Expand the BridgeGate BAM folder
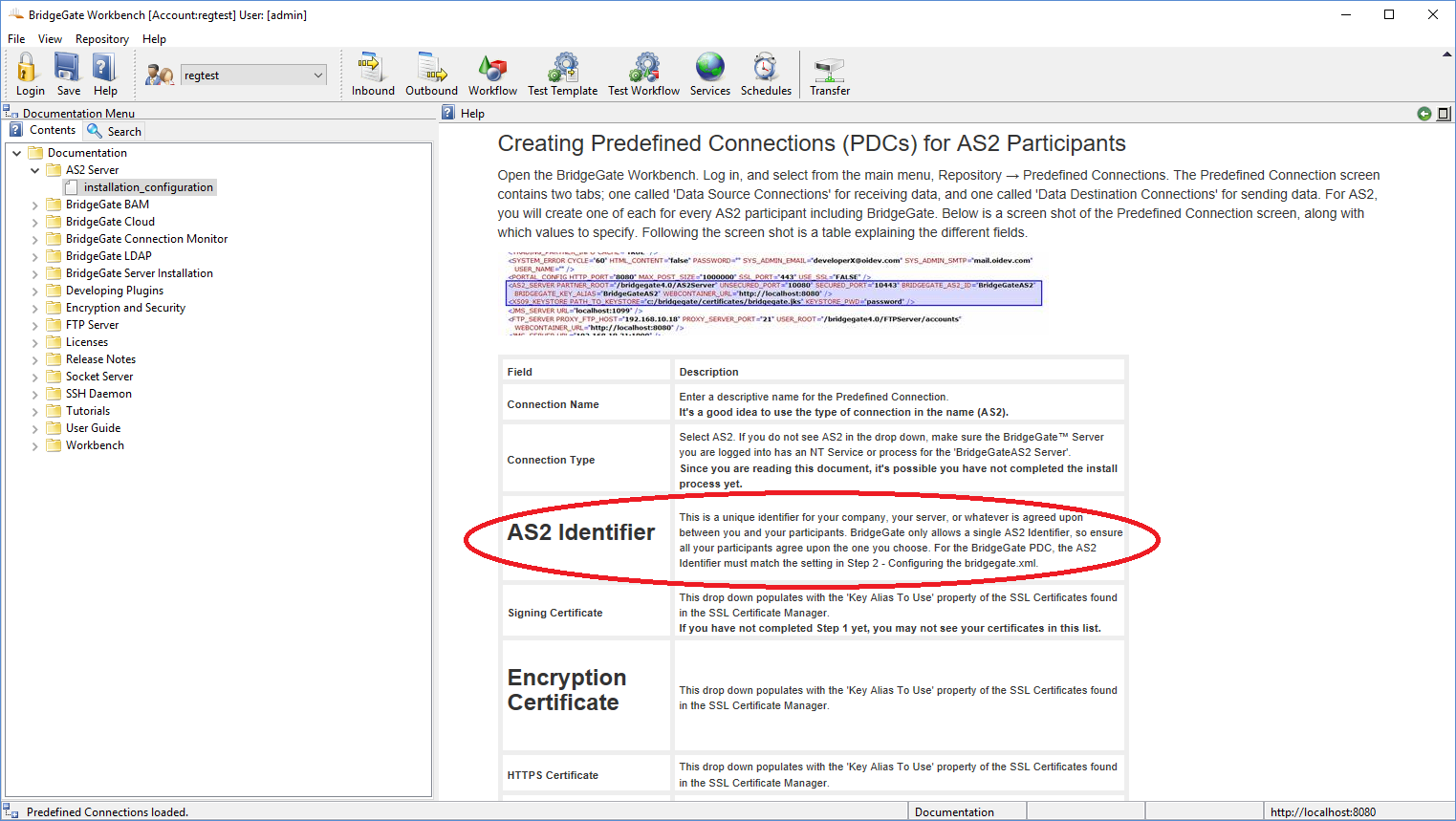This screenshot has width=1456, height=821. point(35,205)
